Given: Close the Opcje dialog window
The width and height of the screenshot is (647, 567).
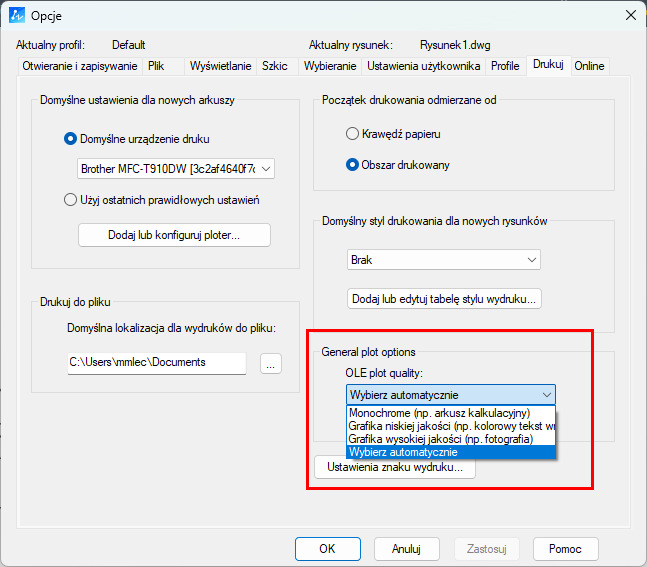Looking at the screenshot, I should [x=630, y=15].
